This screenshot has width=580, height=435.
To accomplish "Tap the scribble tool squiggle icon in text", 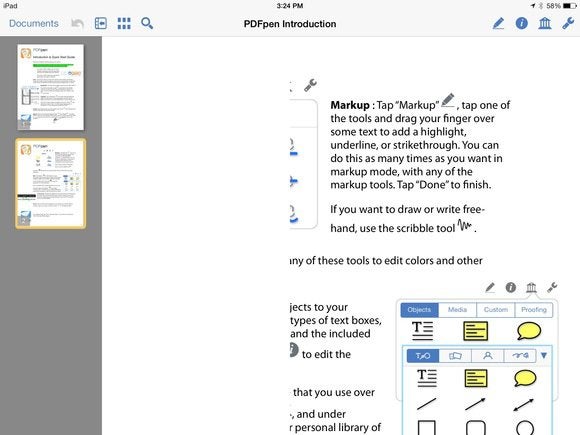I will [x=464, y=225].
